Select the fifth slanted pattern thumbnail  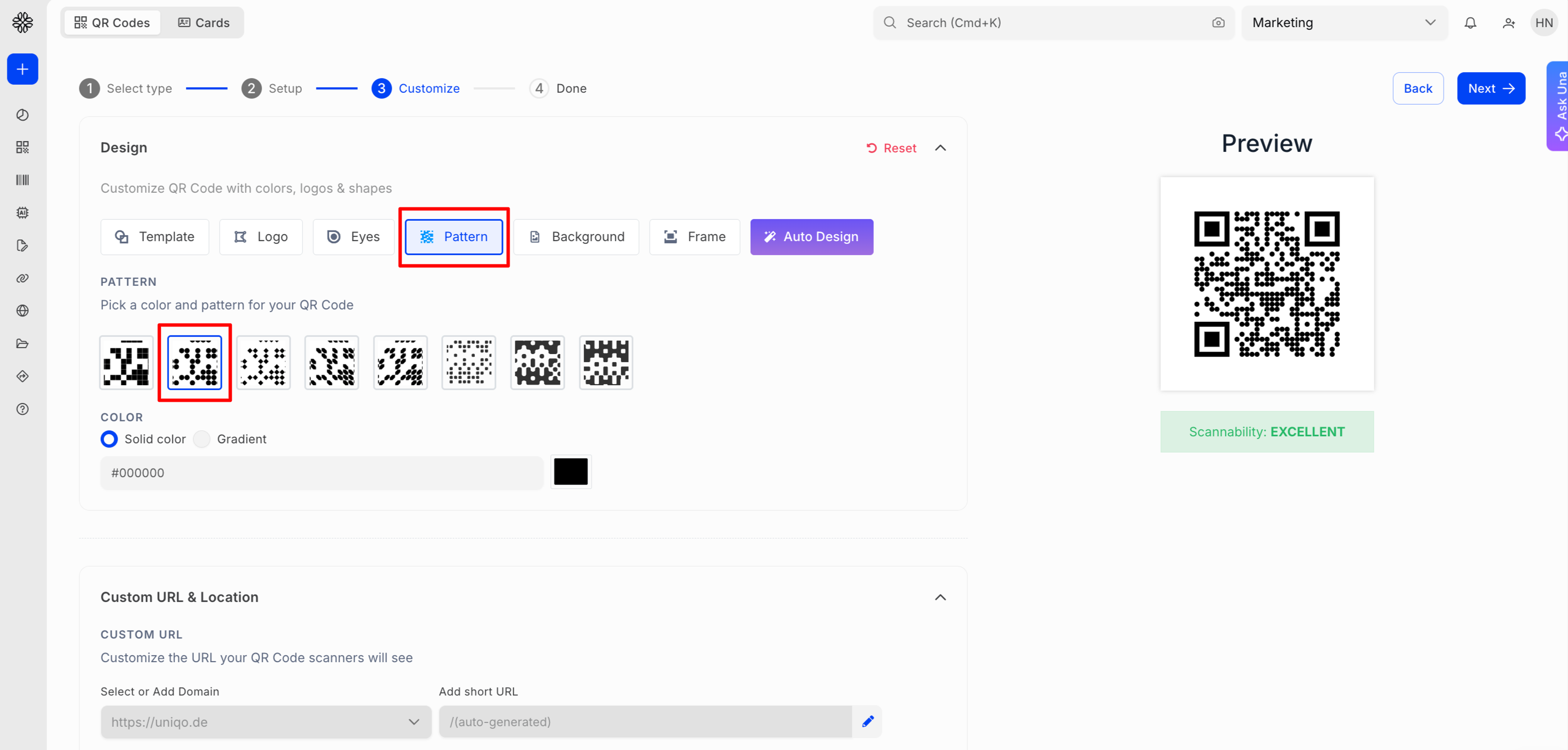click(401, 363)
